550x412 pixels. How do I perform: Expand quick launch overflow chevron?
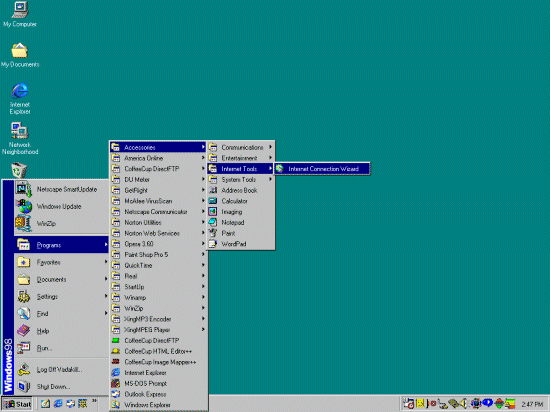[x=94, y=401]
